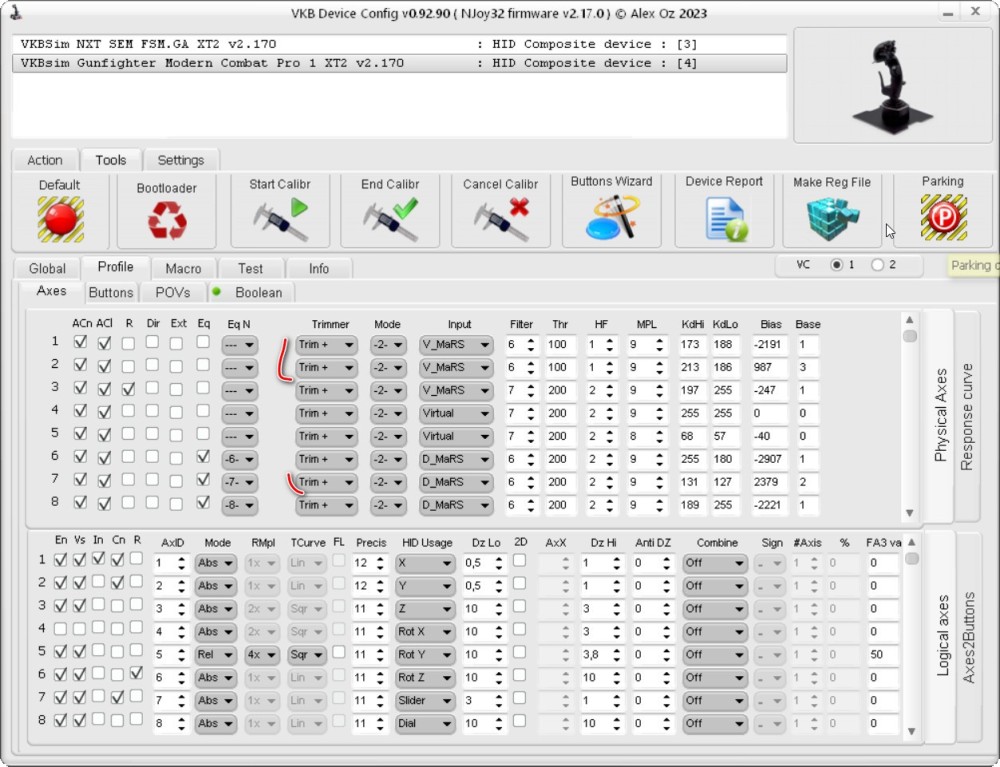Open the Settings tab
The image size is (1000, 767).
click(181, 160)
